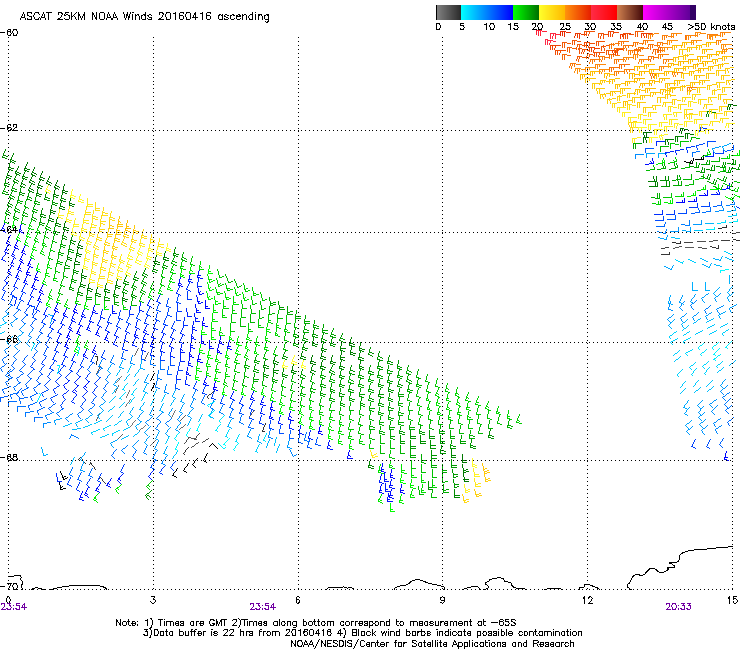
Task: Click the '3' longitude axis label
Action: [x=153, y=600]
